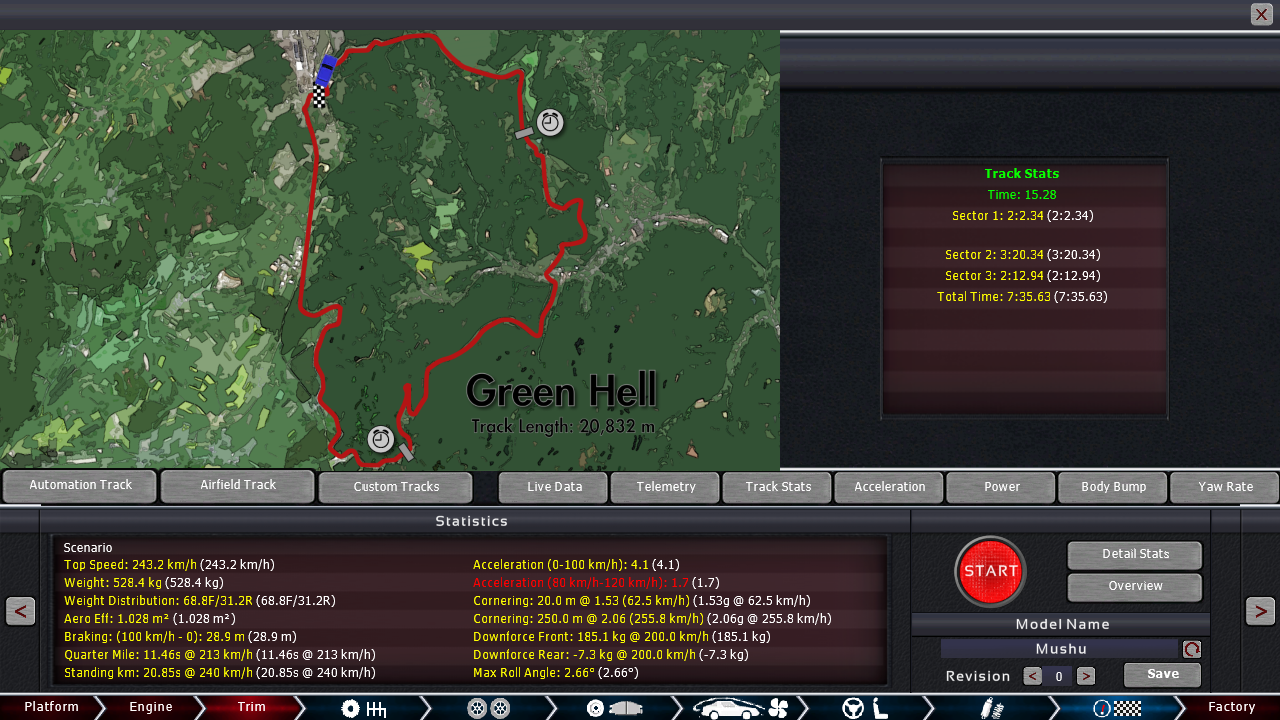Open the drivetrain and gearbox tab icon
Image resolution: width=1280 pixels, height=720 pixels.
363,708
